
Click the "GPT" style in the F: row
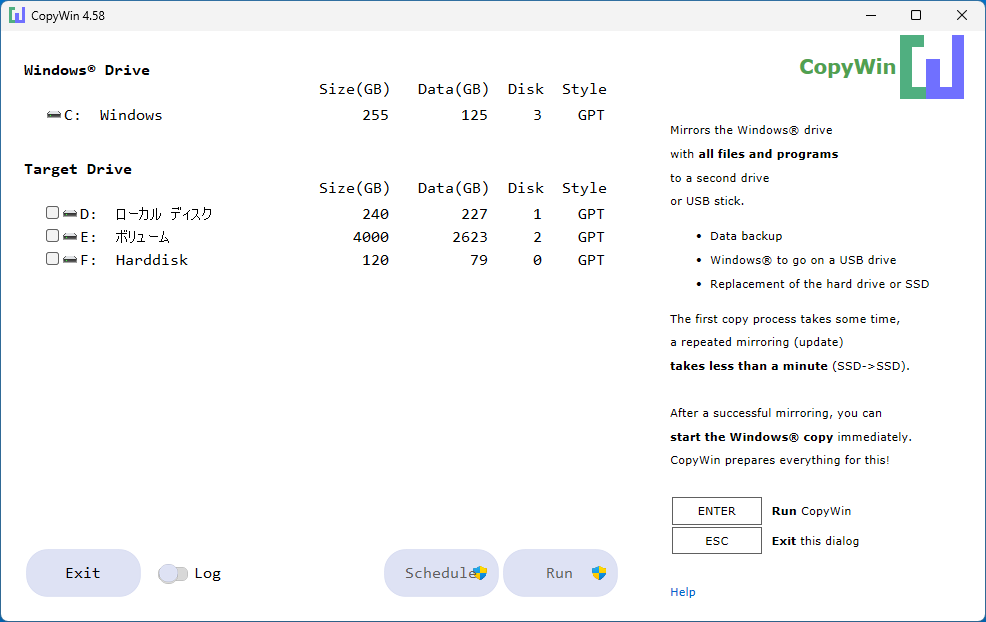click(x=591, y=260)
